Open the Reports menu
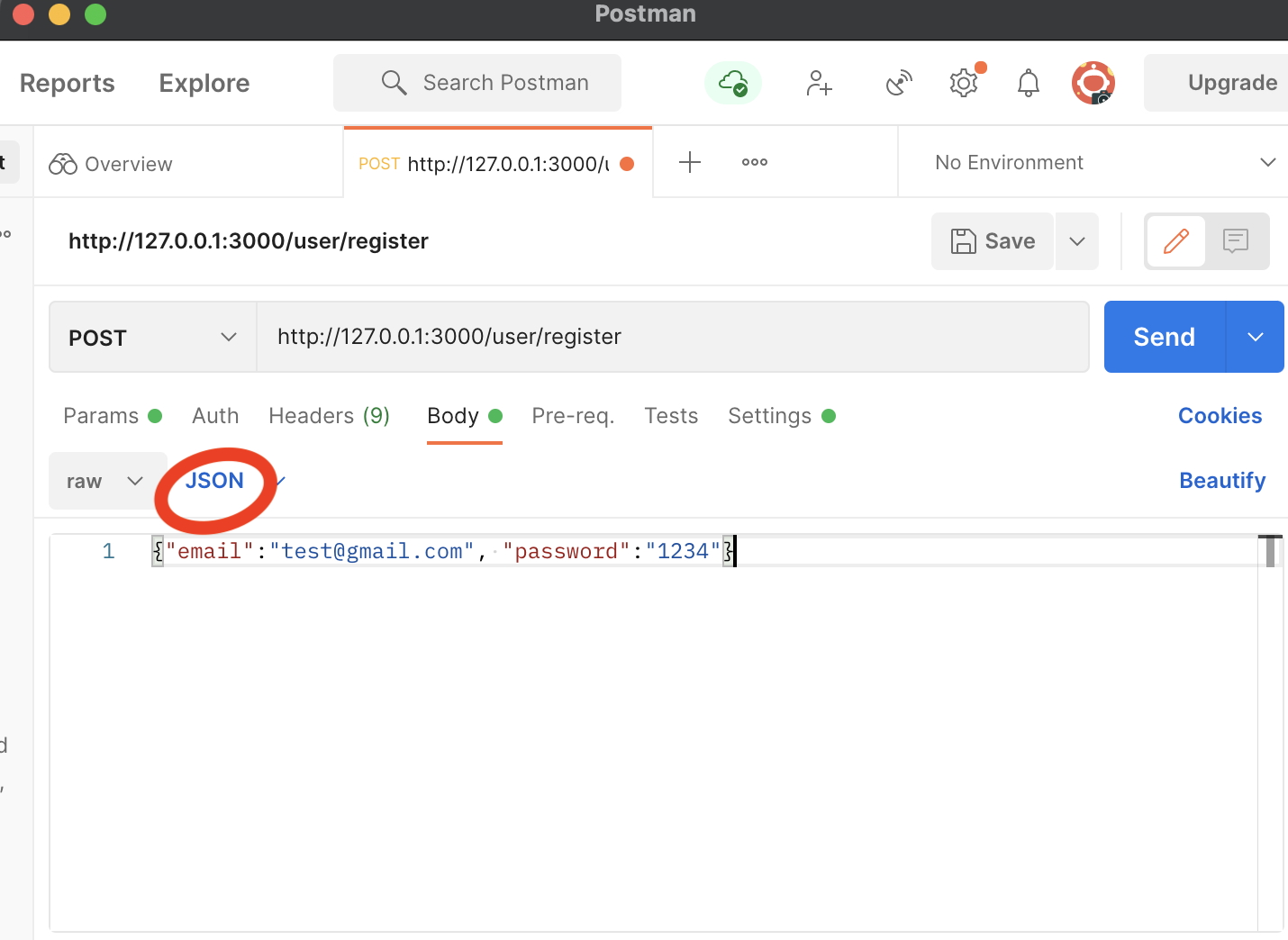1288x940 pixels. coord(68,83)
